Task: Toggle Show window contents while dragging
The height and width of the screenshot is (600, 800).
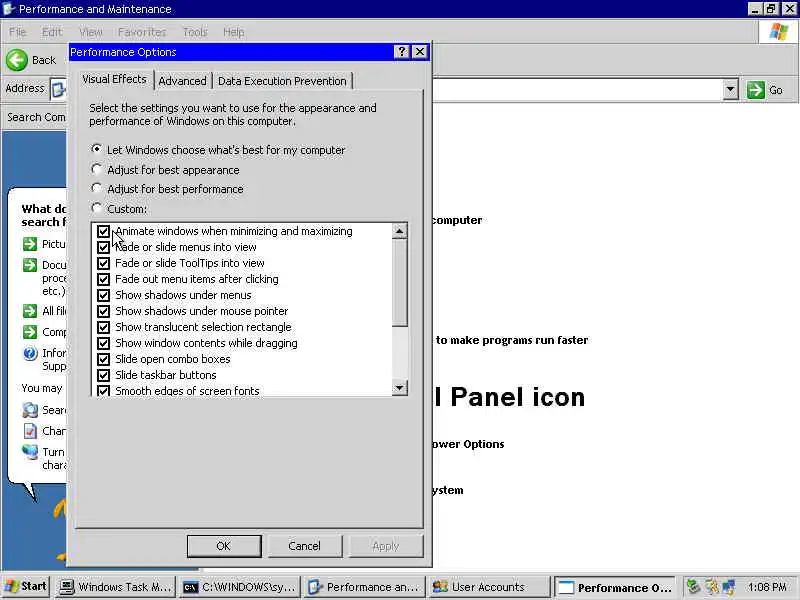Action: 104,343
